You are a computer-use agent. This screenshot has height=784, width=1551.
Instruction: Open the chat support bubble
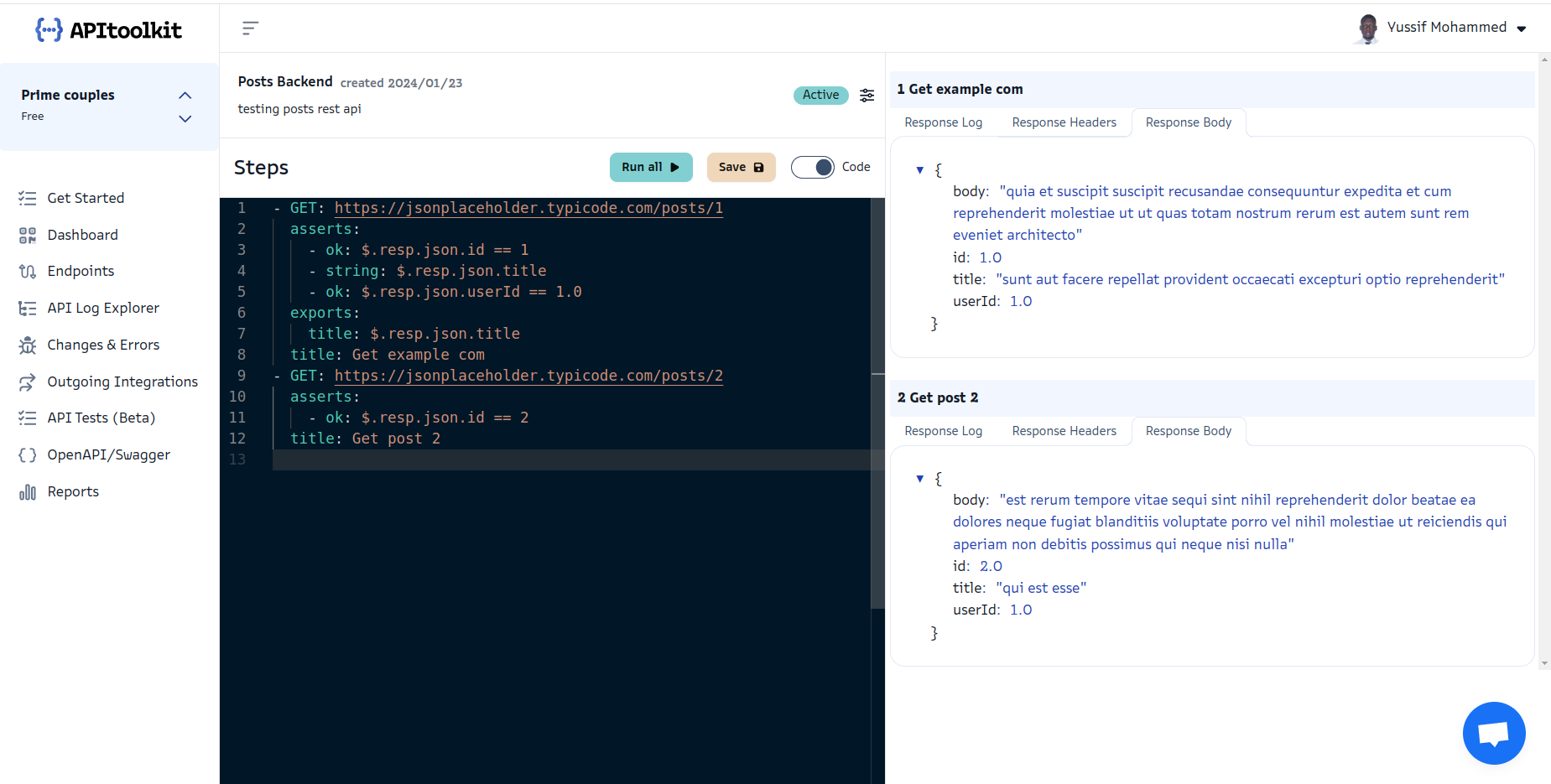[x=1494, y=733]
